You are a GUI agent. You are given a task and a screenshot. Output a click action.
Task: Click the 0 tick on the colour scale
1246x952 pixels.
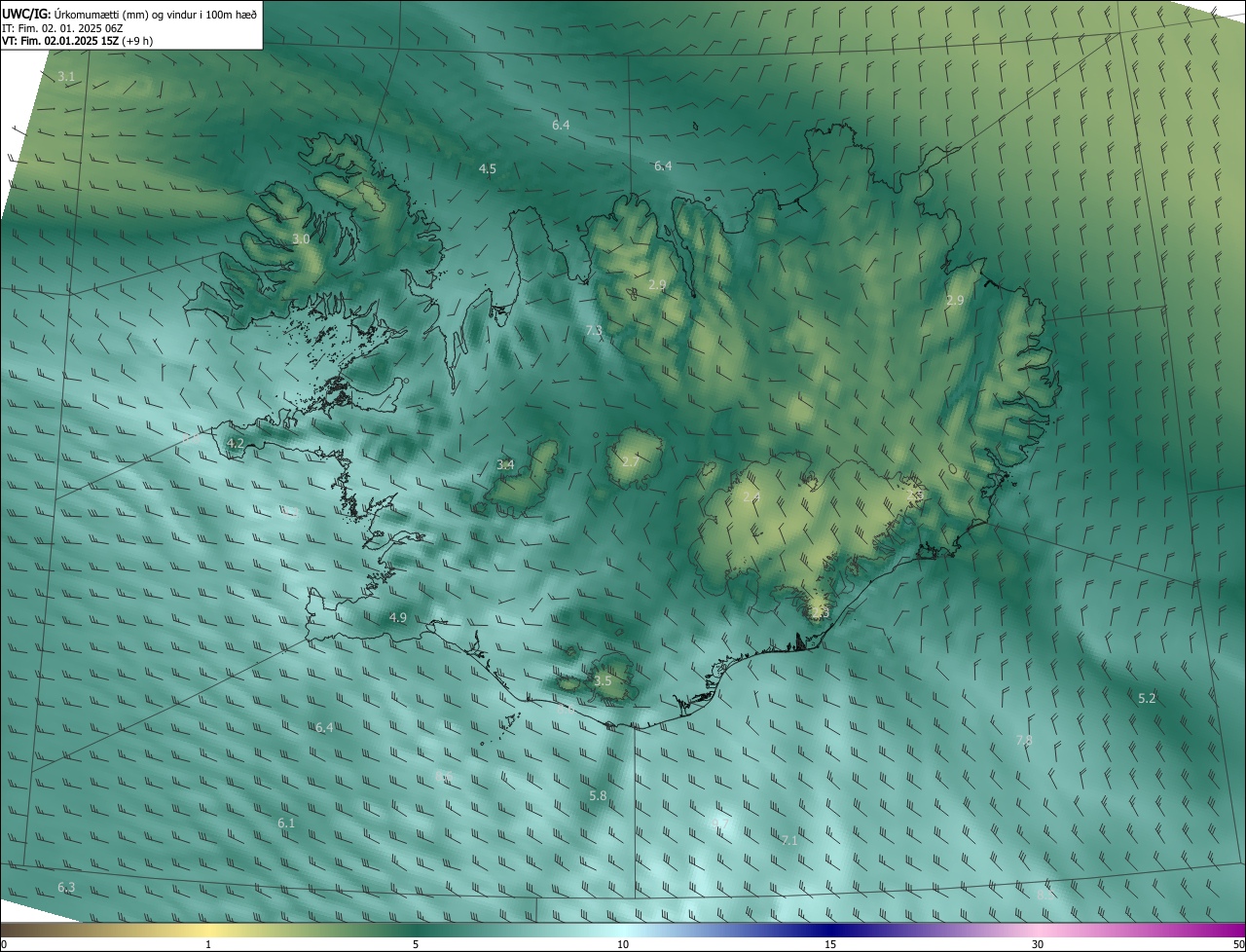click(x=4, y=945)
